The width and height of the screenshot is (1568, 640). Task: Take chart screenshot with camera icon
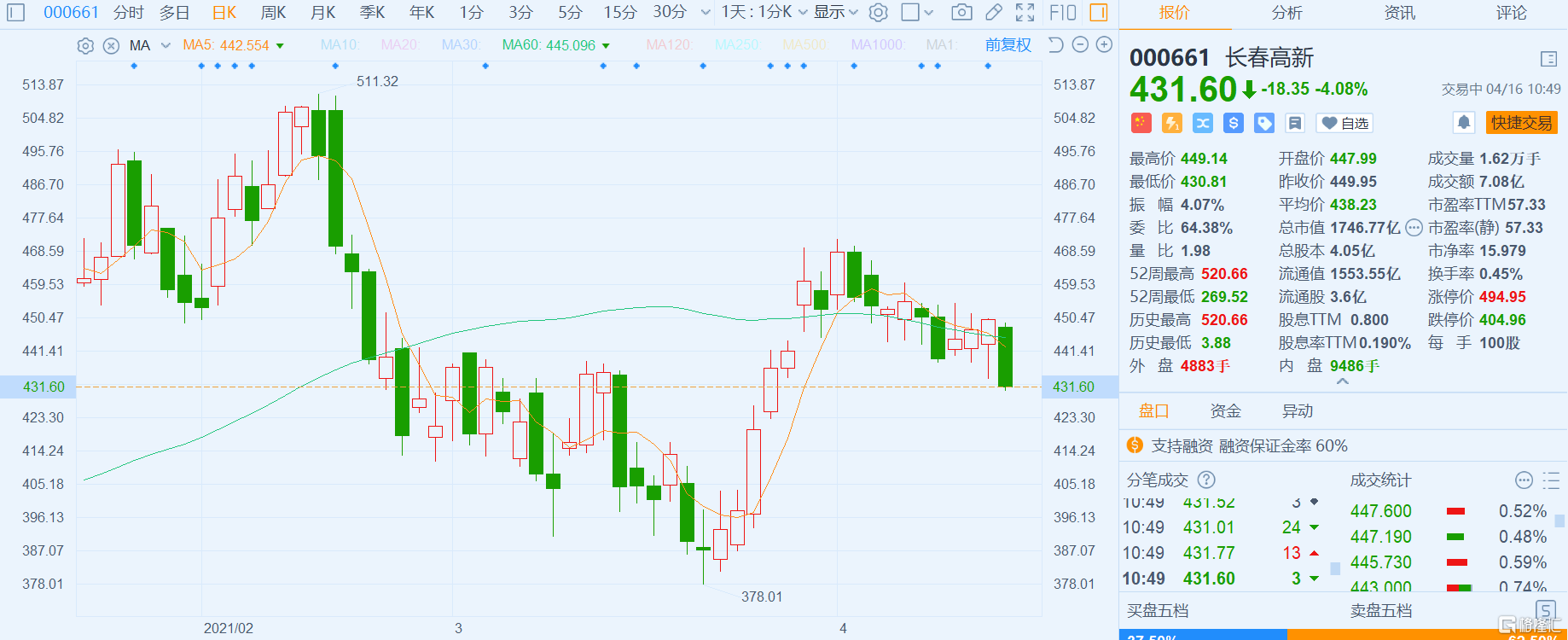(x=961, y=13)
